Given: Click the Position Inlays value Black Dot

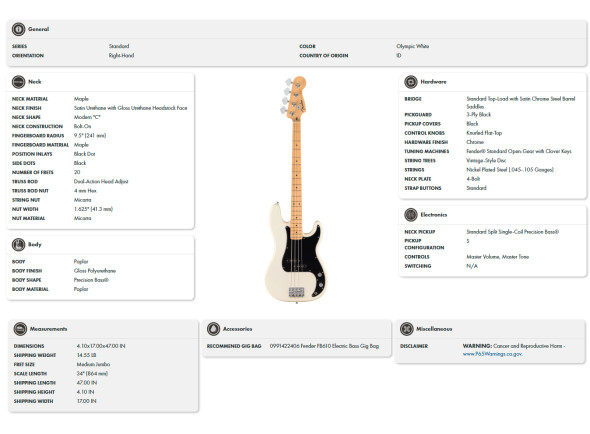Looking at the screenshot, I should tap(84, 154).
